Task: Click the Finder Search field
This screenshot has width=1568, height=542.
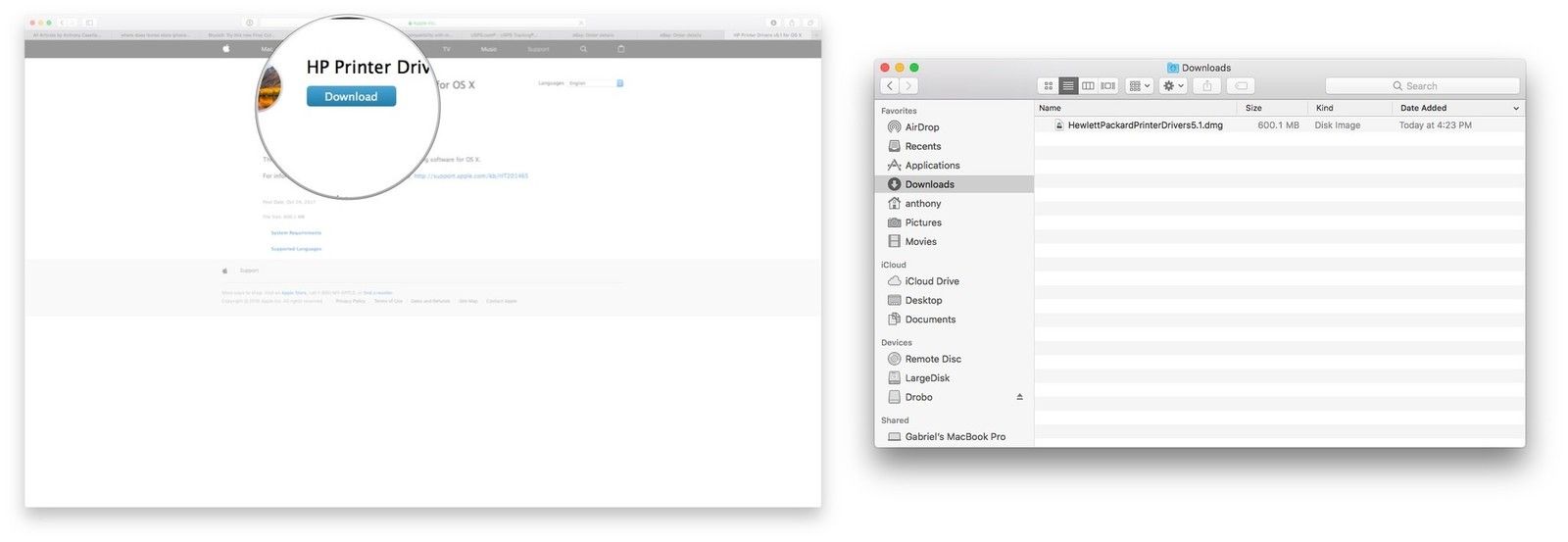Action: 1422,86
